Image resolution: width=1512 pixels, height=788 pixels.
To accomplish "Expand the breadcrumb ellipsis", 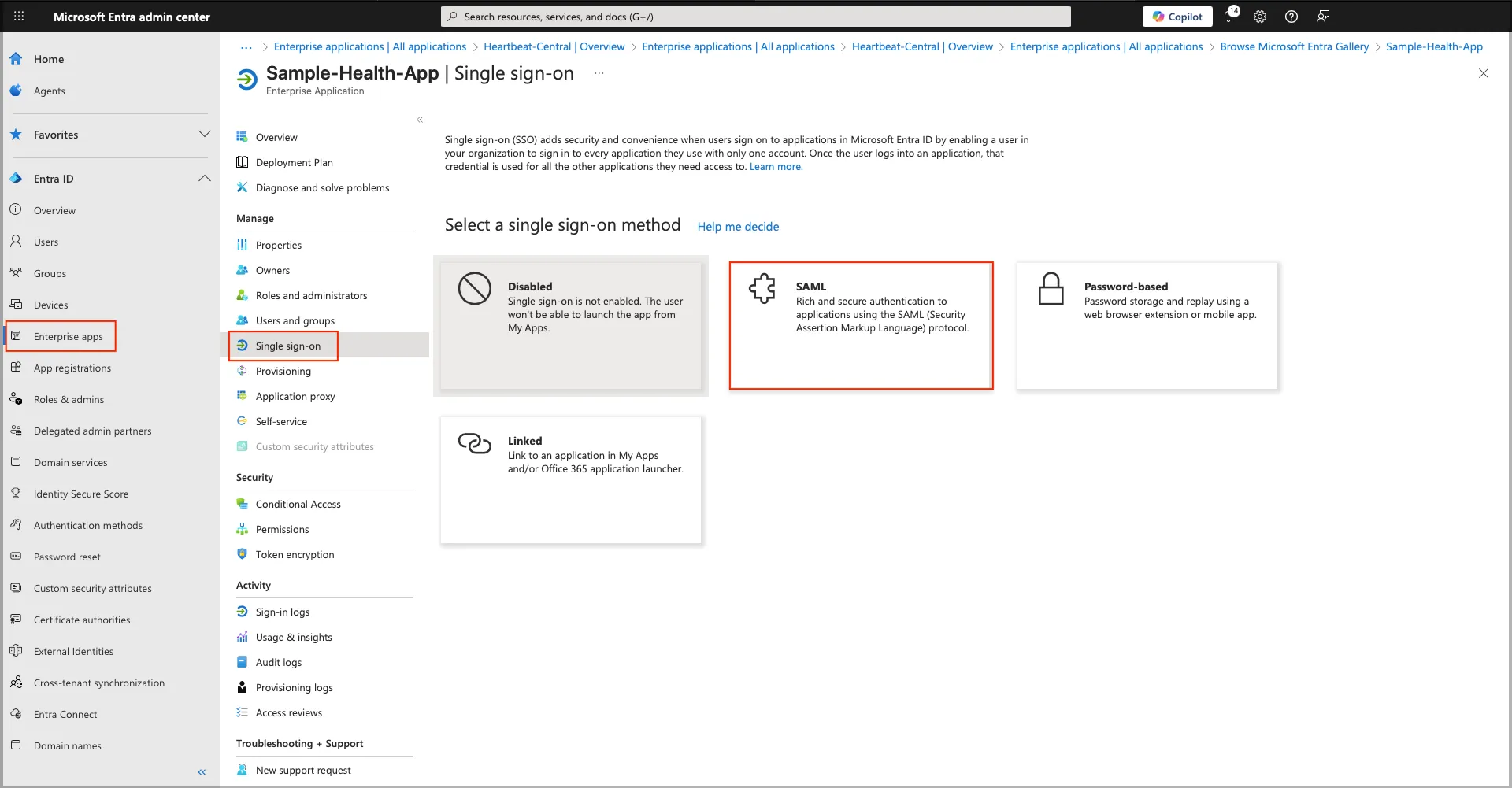I will click(x=246, y=47).
